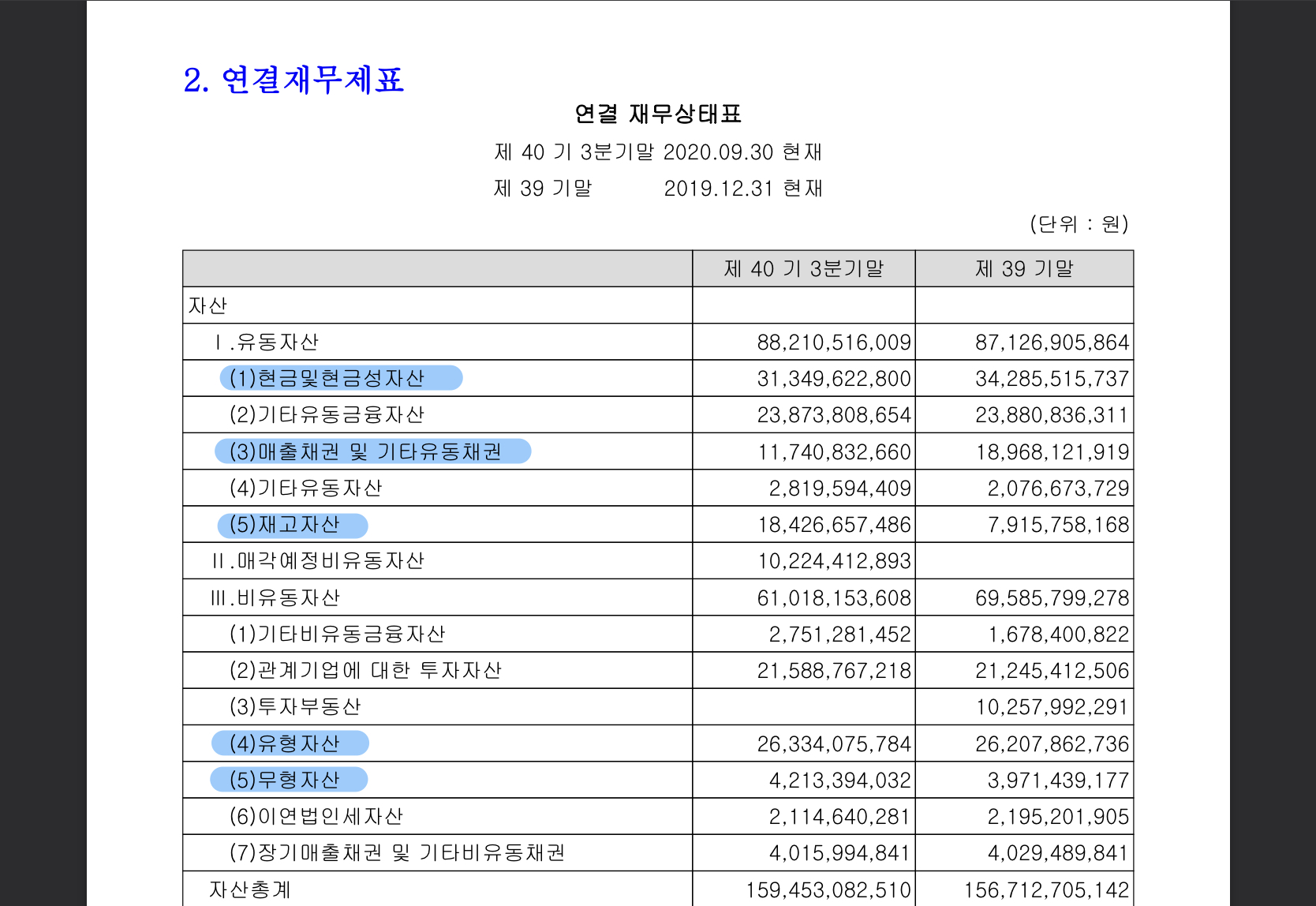Select value 2,819,594,409
The image size is (1316, 906).
click(x=840, y=489)
